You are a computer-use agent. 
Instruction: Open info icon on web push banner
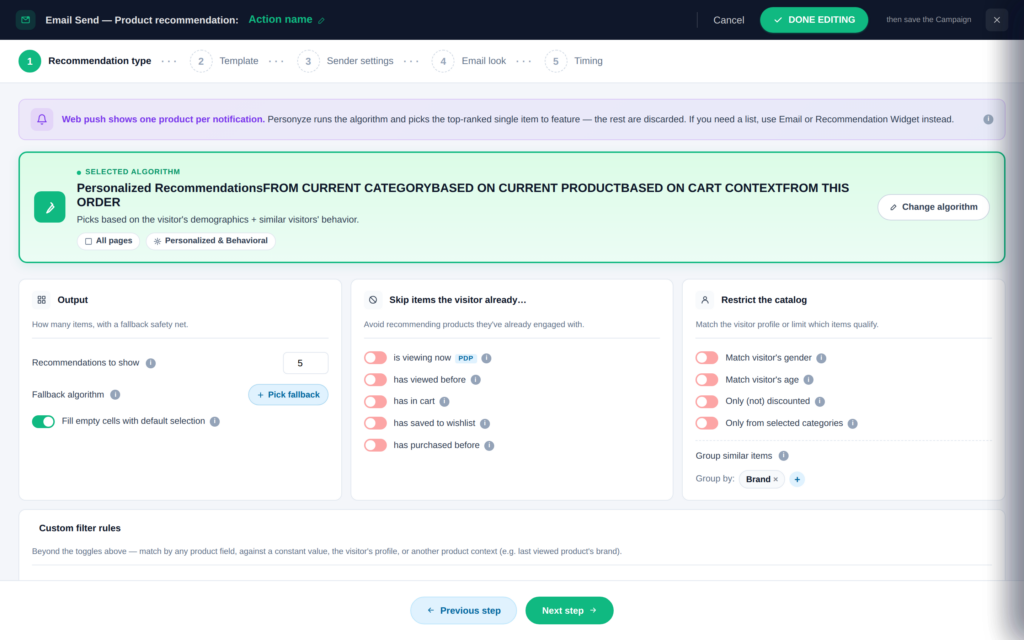pyautogui.click(x=988, y=120)
